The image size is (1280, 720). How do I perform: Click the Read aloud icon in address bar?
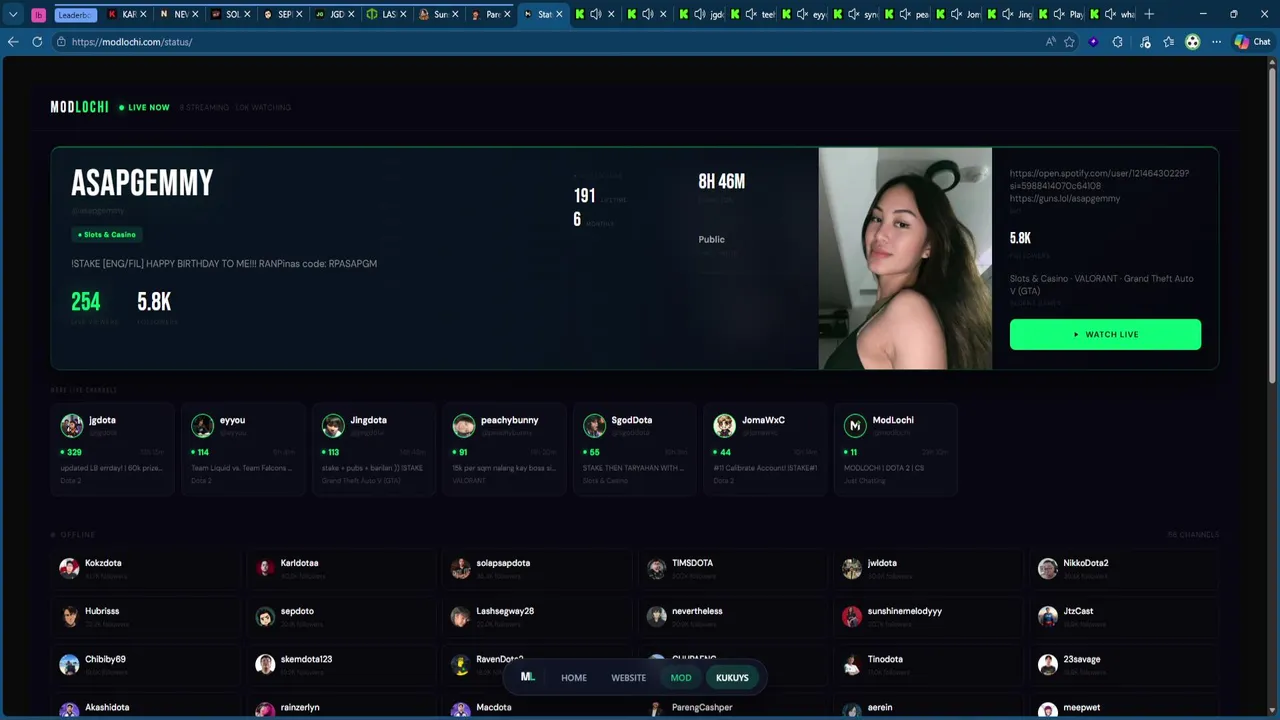pyautogui.click(x=1050, y=42)
